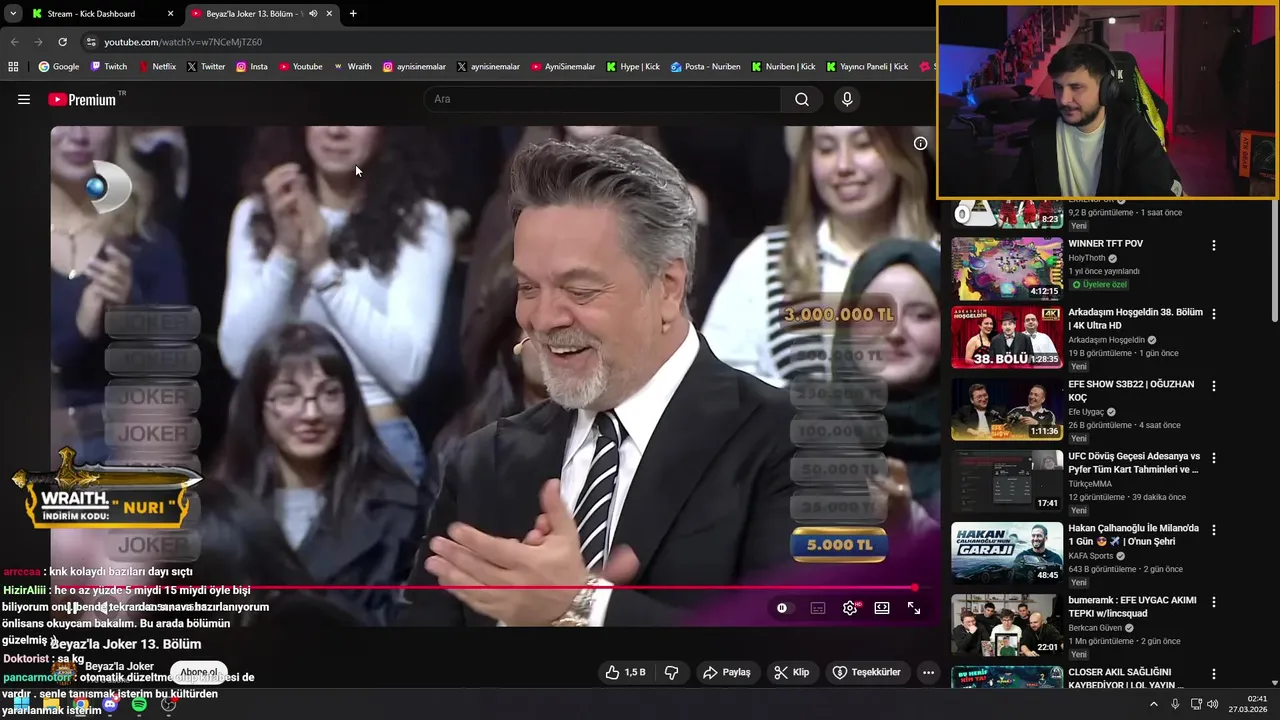Open AyniSinemalar YouTube bookmark
Image resolution: width=1280 pixels, height=720 pixels.
pos(563,67)
